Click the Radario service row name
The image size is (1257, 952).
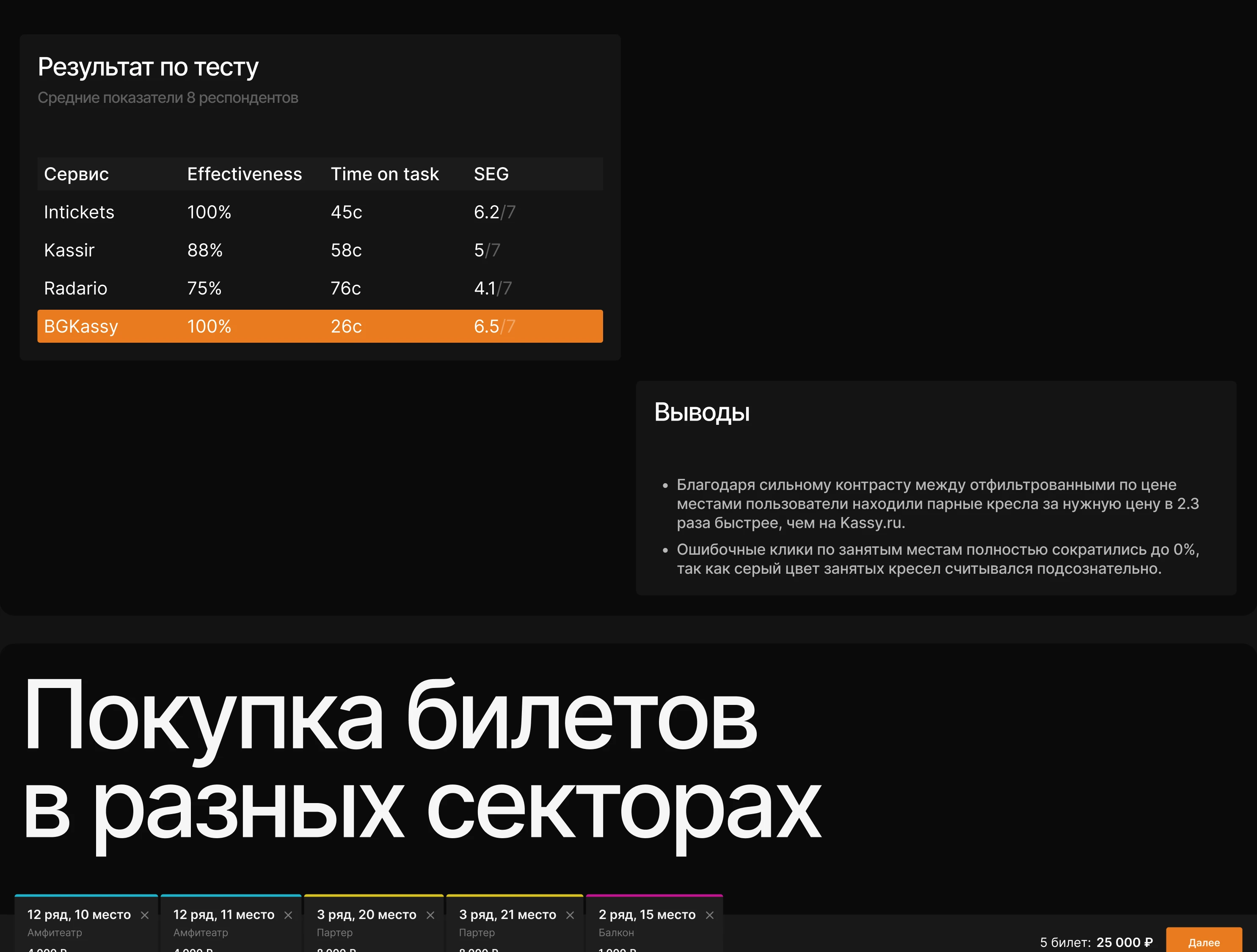pyautogui.click(x=76, y=288)
